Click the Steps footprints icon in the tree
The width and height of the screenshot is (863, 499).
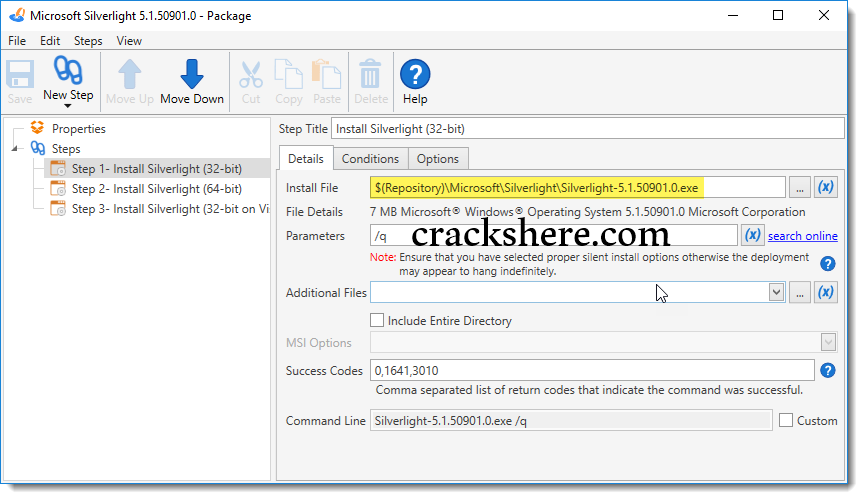[38, 148]
